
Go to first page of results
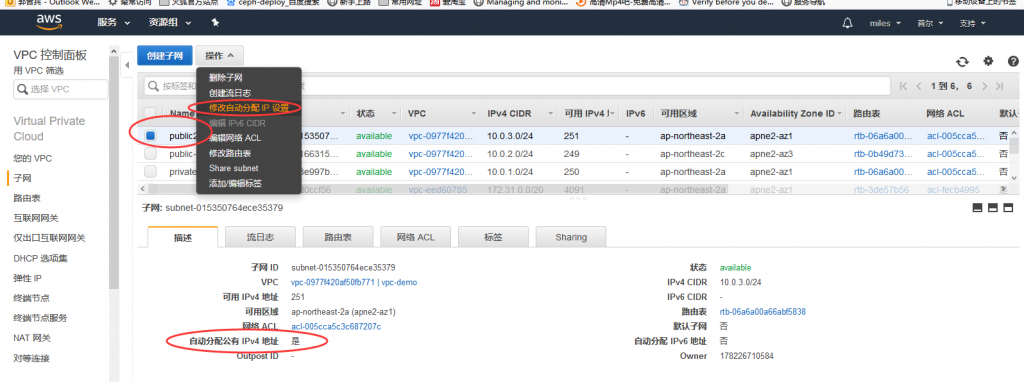coord(904,86)
